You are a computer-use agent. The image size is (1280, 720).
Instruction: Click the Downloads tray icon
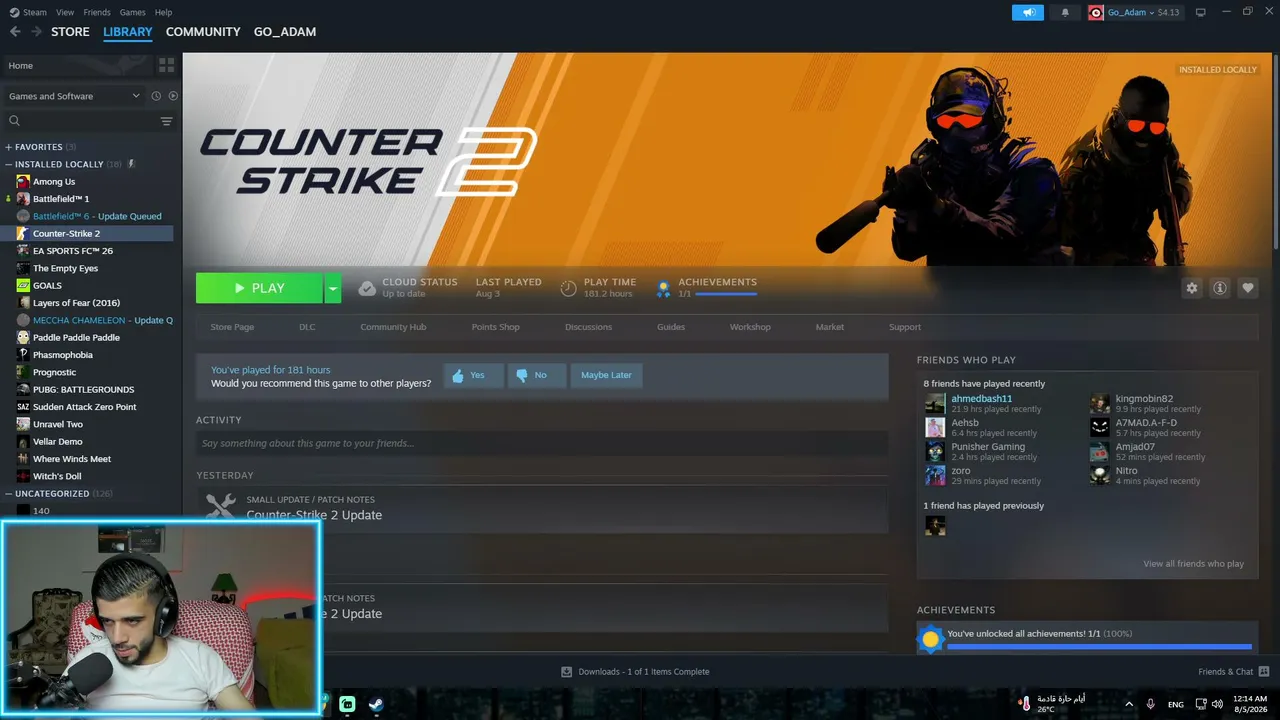567,672
